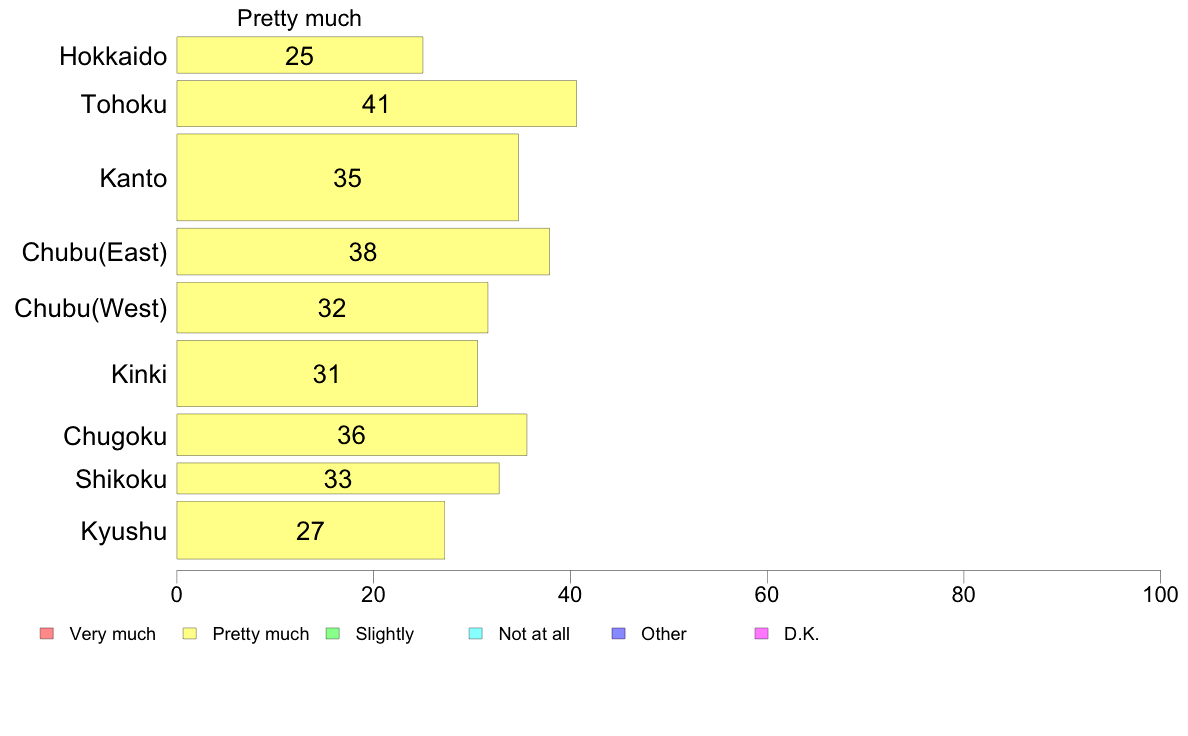This screenshot has width=1188, height=736.
Task: Select the Kinki bar showing 31
Action: [327, 374]
